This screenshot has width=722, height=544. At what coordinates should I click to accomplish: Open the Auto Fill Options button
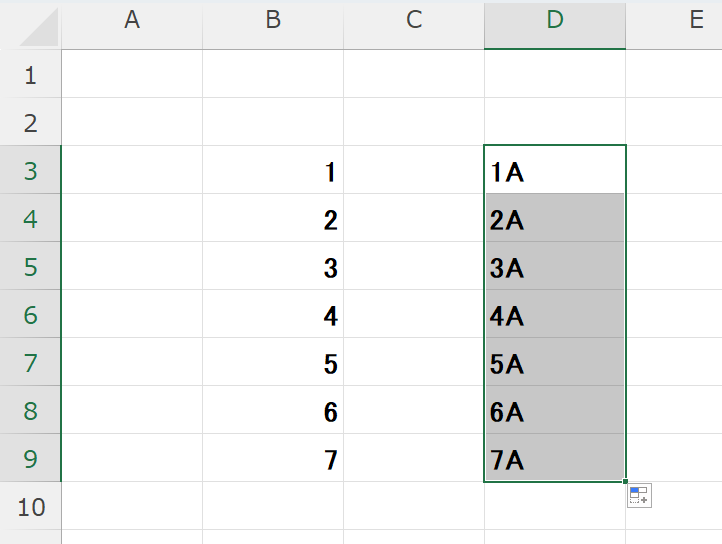(639, 495)
